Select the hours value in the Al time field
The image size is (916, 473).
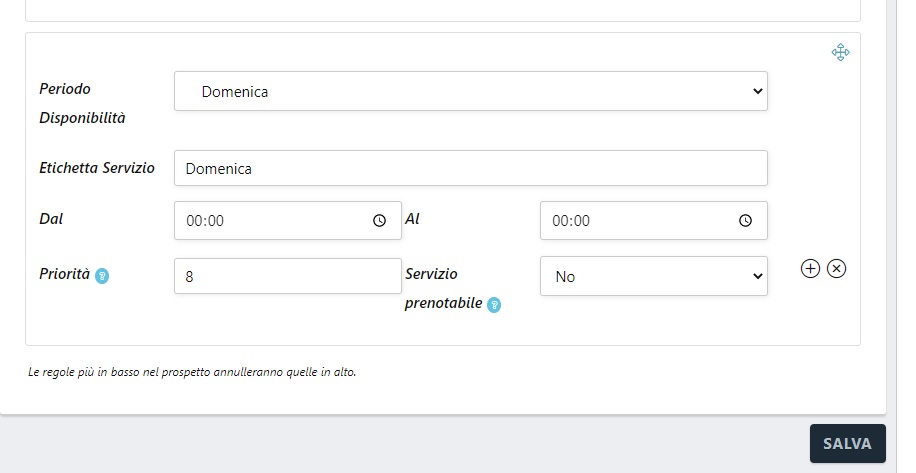[560, 221]
